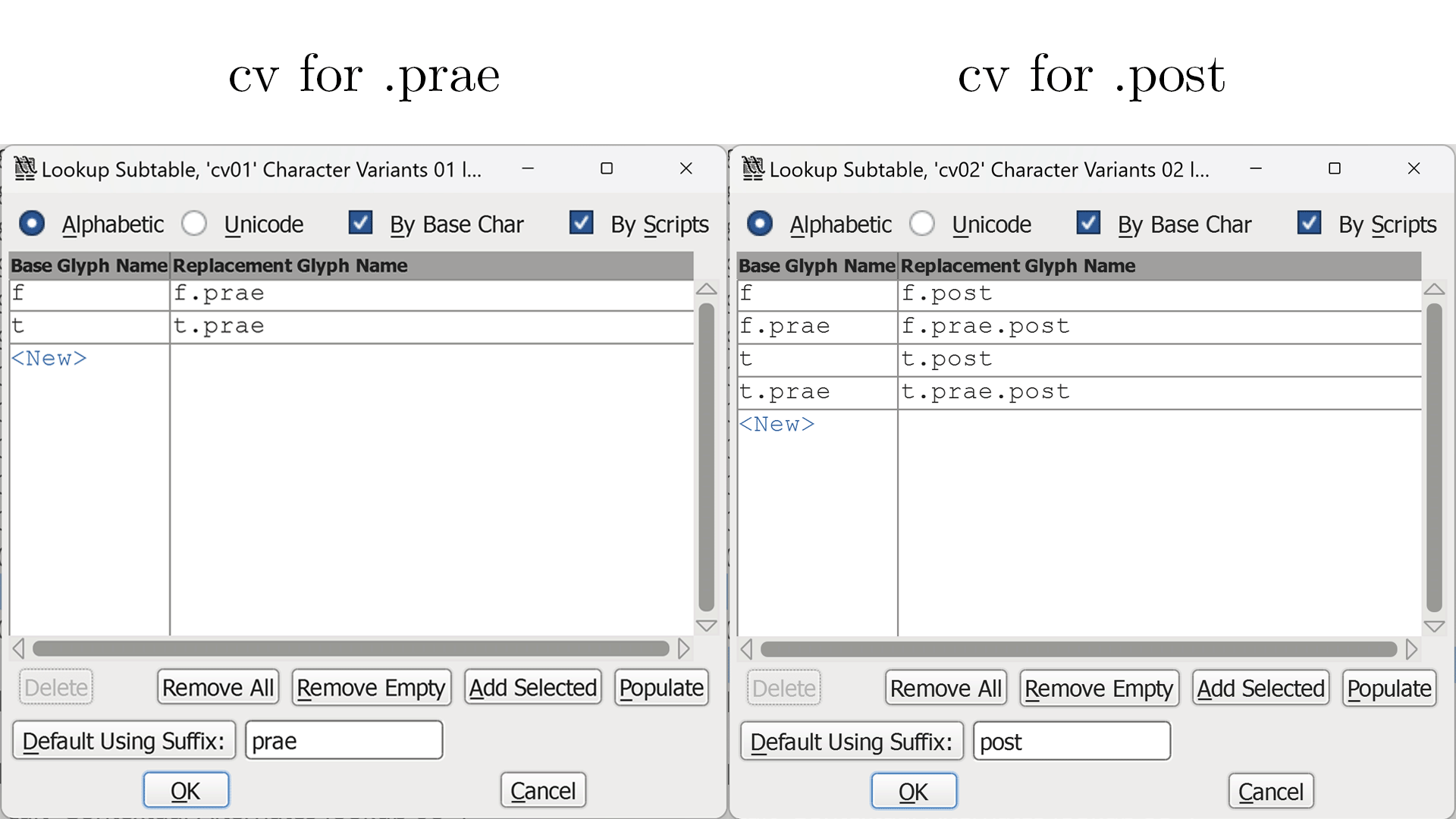
Task: Click <New> row in cv01 table
Action: tap(49, 358)
